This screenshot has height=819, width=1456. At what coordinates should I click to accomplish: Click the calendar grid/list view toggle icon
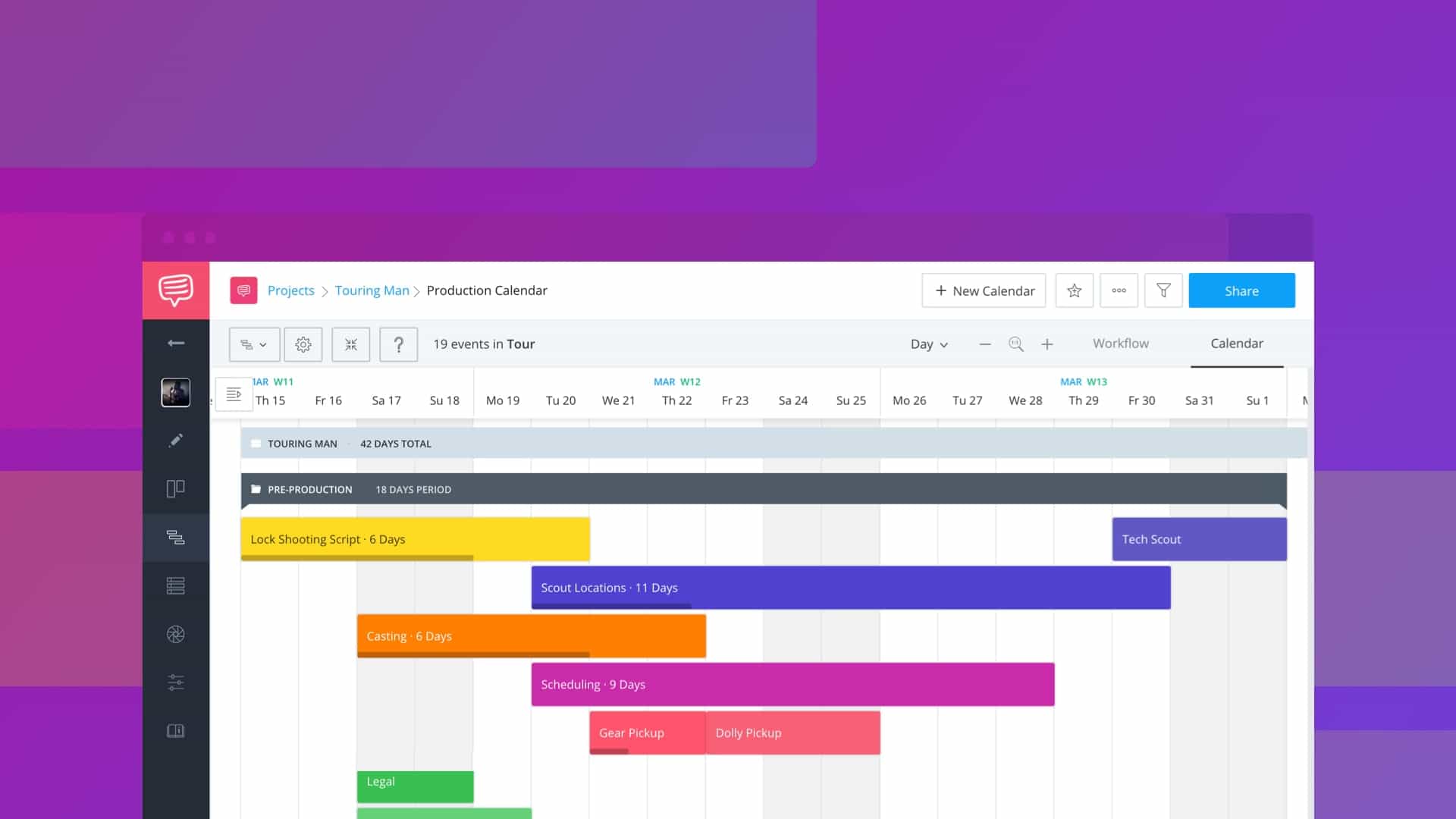tap(255, 343)
